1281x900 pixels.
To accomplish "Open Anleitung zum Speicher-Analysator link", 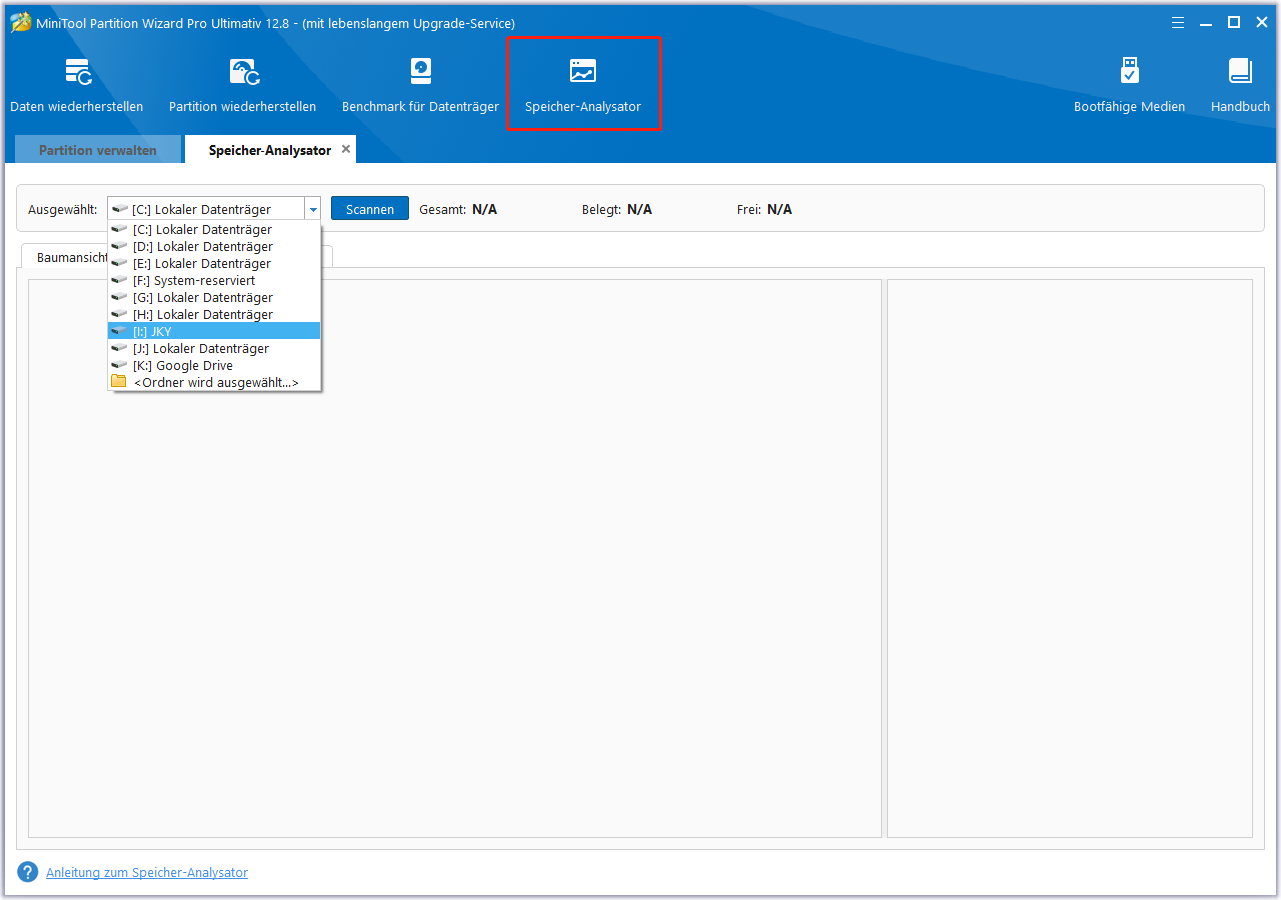I will click(x=147, y=873).
